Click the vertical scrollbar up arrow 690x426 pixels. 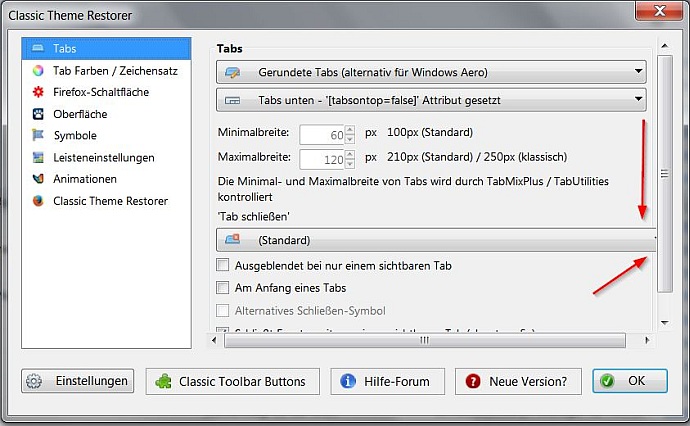click(x=664, y=46)
